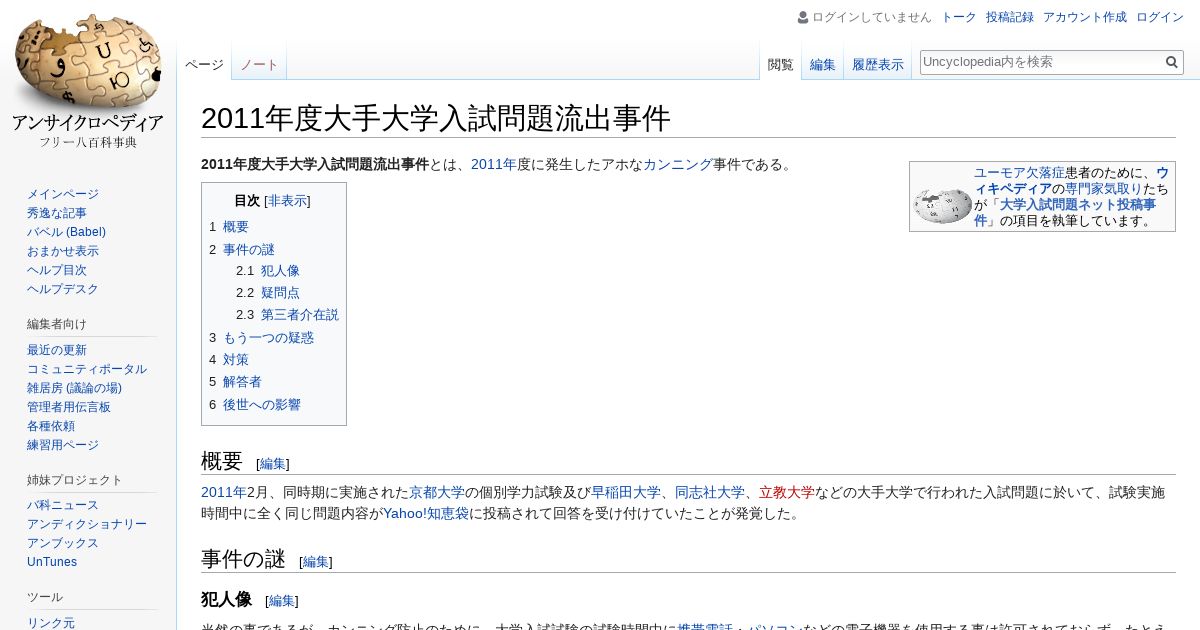Open UnTunes link
Viewport: 1200px width, 630px height.
point(52,562)
